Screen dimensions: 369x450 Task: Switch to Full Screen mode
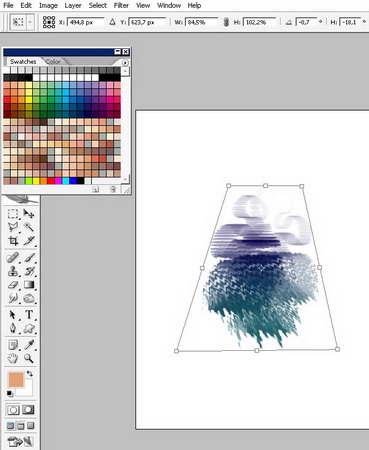point(30,426)
